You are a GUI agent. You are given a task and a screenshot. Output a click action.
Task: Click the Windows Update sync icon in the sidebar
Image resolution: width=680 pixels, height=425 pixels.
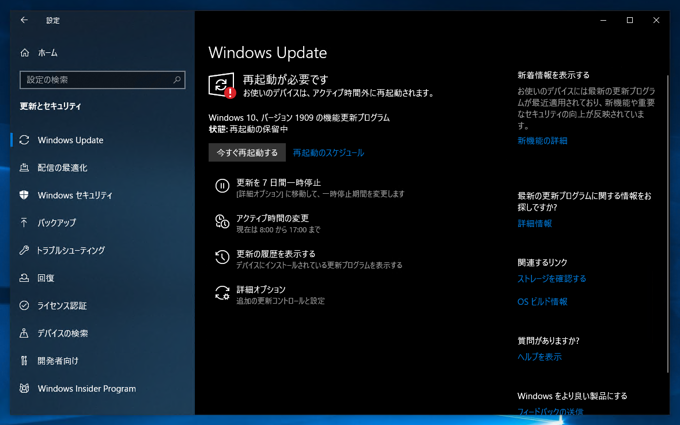[x=24, y=140]
